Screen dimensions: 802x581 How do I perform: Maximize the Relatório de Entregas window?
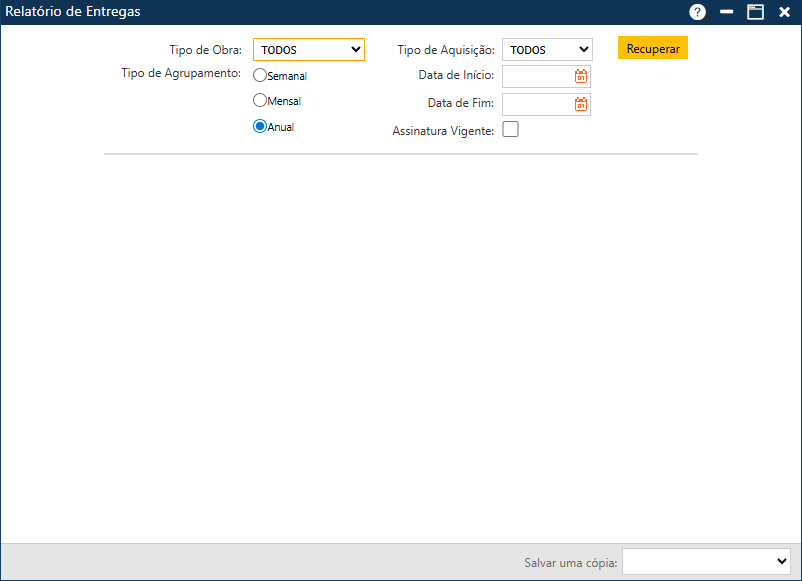[x=755, y=12]
